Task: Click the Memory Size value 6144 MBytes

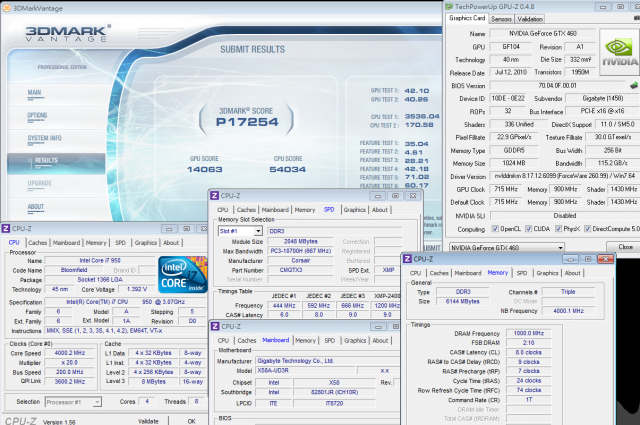Action: coord(462,301)
